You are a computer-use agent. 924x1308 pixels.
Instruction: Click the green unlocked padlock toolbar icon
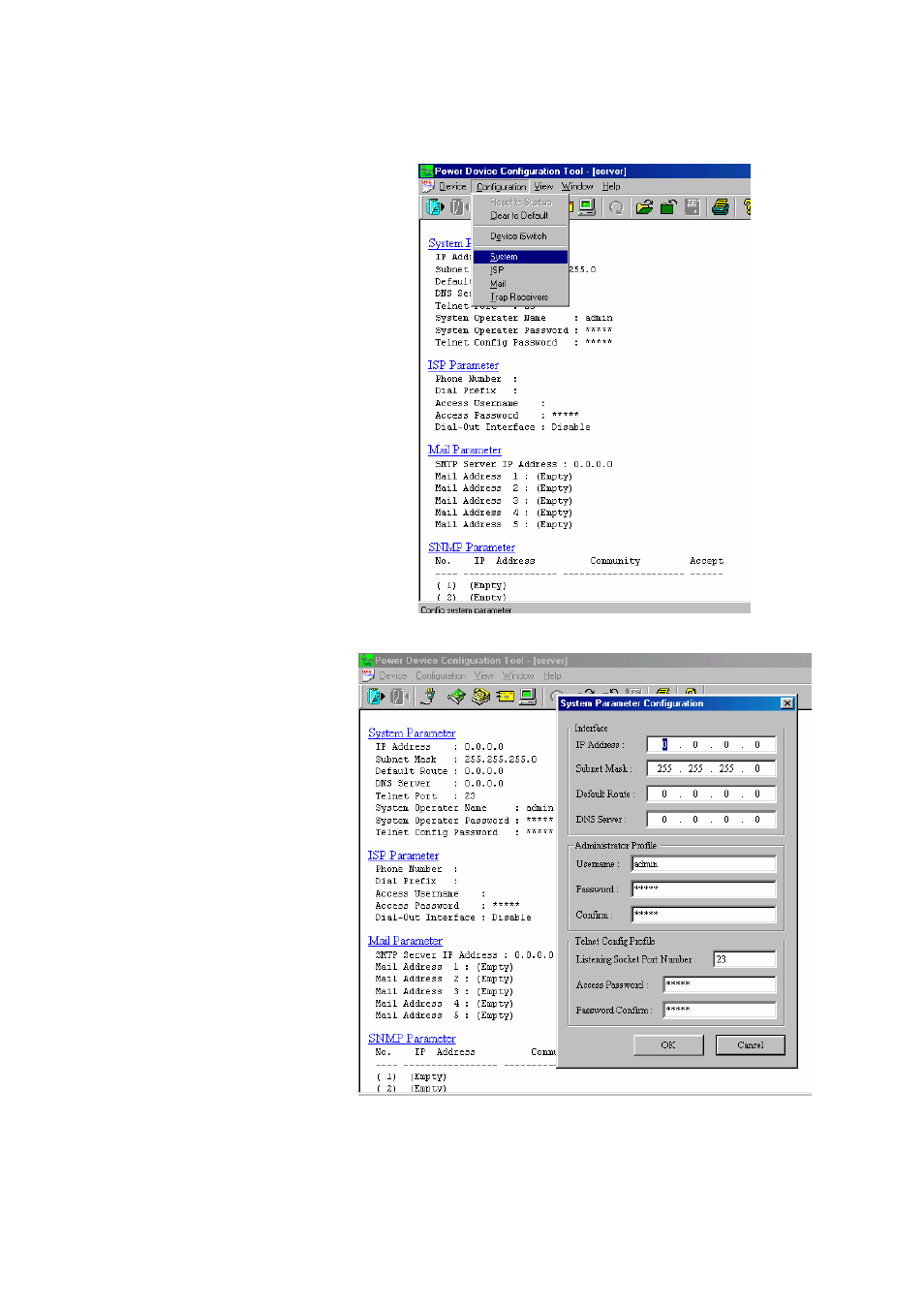tap(668, 207)
